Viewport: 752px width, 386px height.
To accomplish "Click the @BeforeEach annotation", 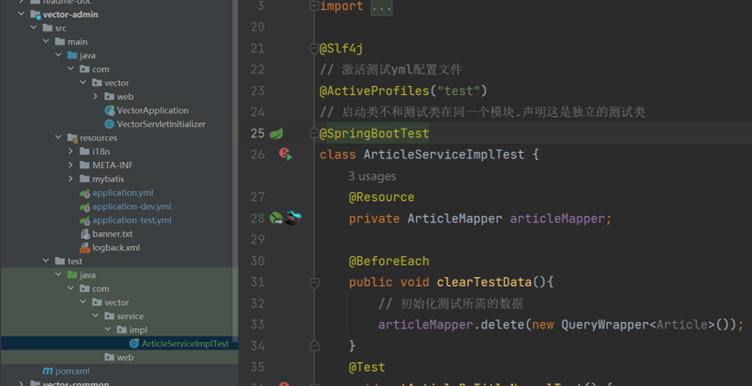I will (x=389, y=261).
